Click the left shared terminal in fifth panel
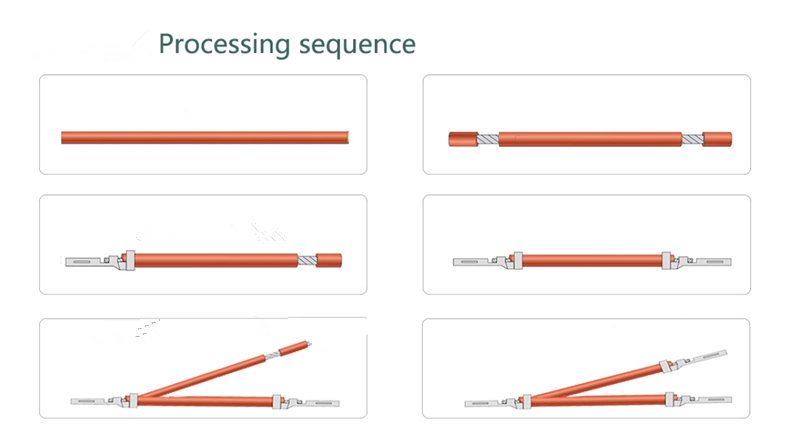This screenshot has width=788, height=433. [x=104, y=401]
